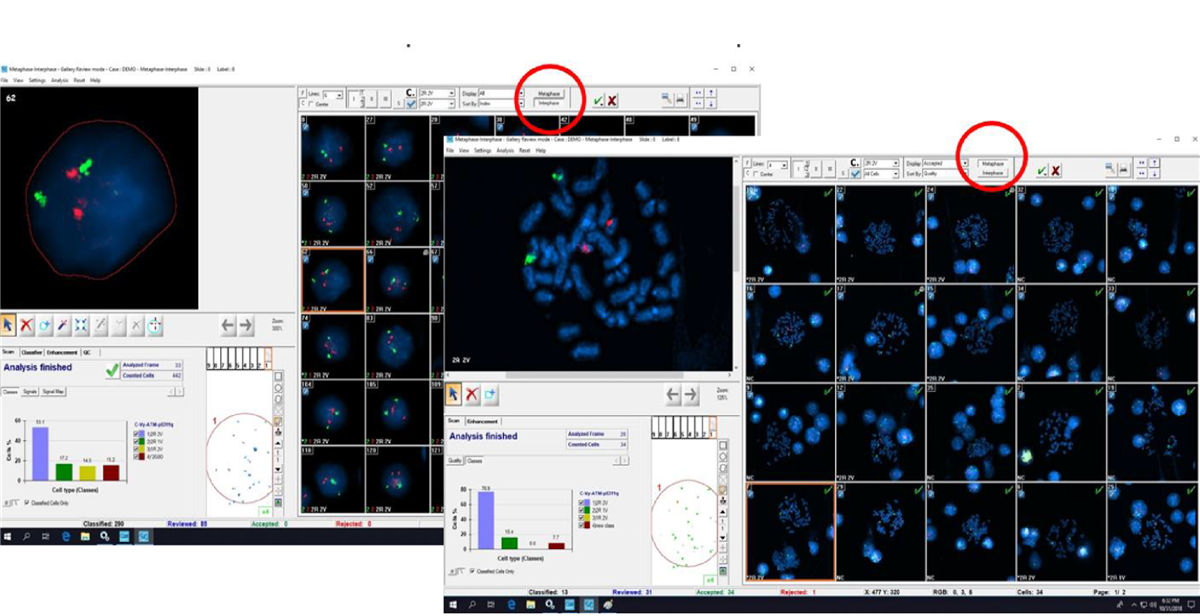The width and height of the screenshot is (1200, 616).
Task: Toggle the Center checkbox in left window toolbar
Action: 309,103
